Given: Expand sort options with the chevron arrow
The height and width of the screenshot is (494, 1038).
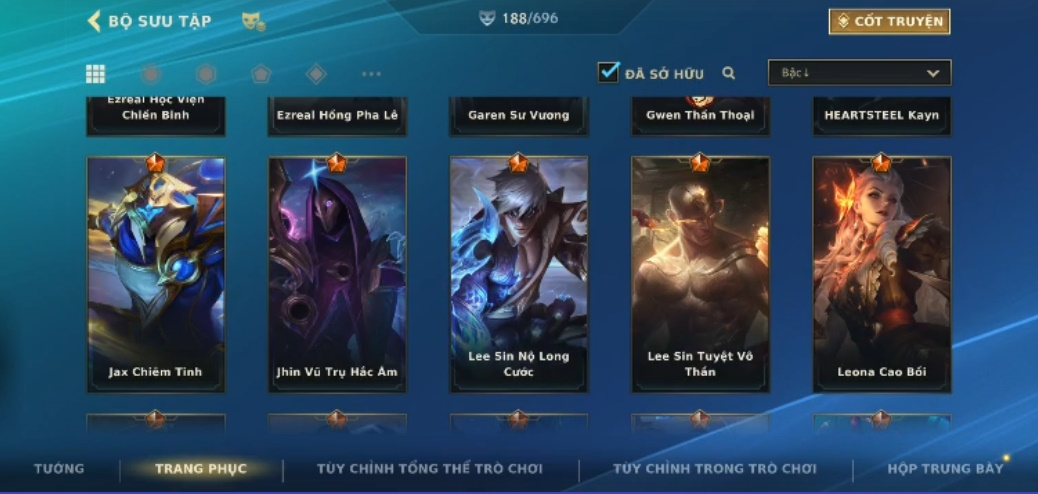Looking at the screenshot, I should [933, 73].
